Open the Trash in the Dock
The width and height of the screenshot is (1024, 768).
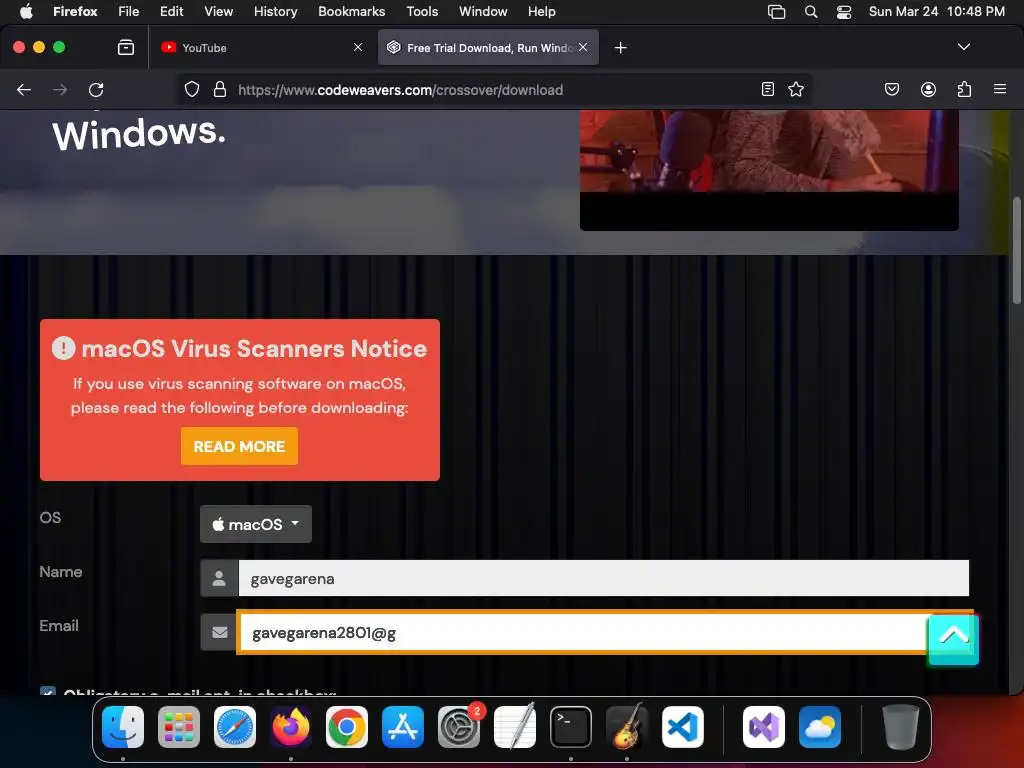[x=901, y=727]
